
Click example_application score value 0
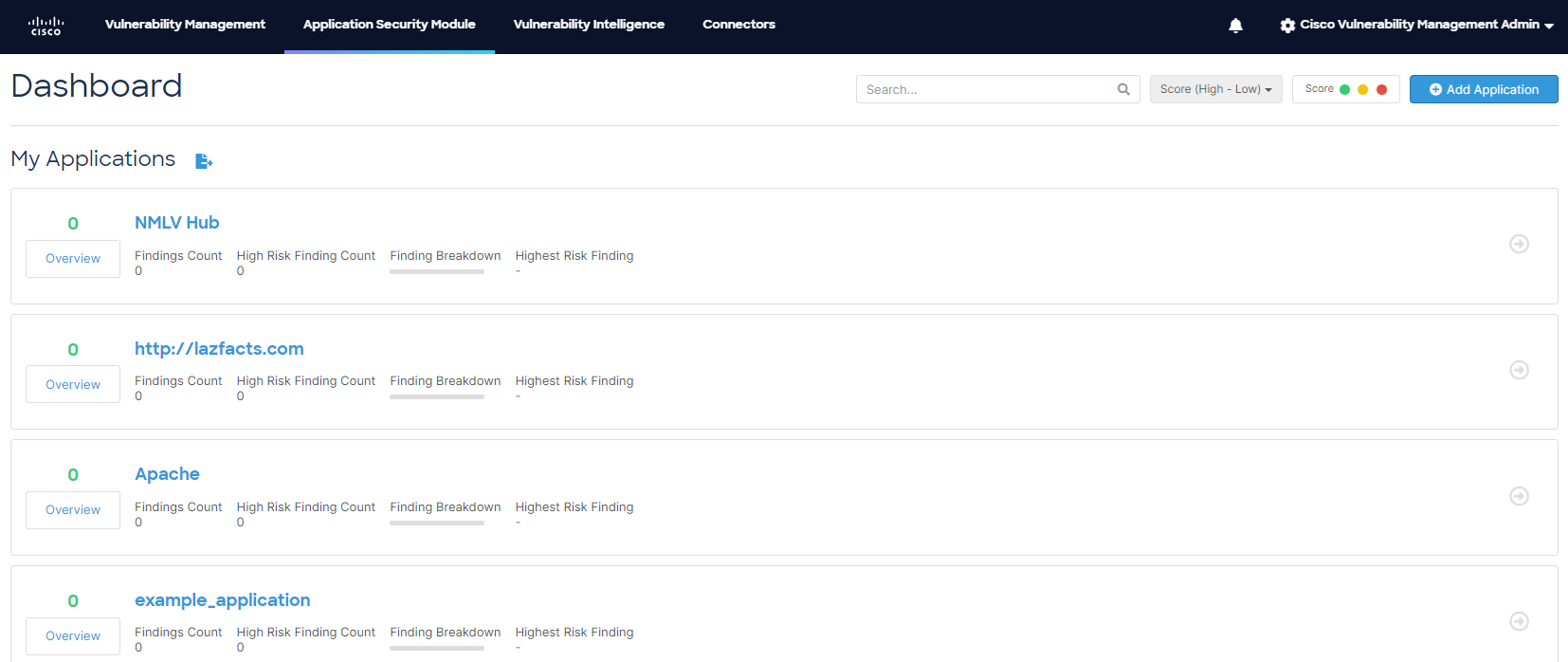coord(73,601)
